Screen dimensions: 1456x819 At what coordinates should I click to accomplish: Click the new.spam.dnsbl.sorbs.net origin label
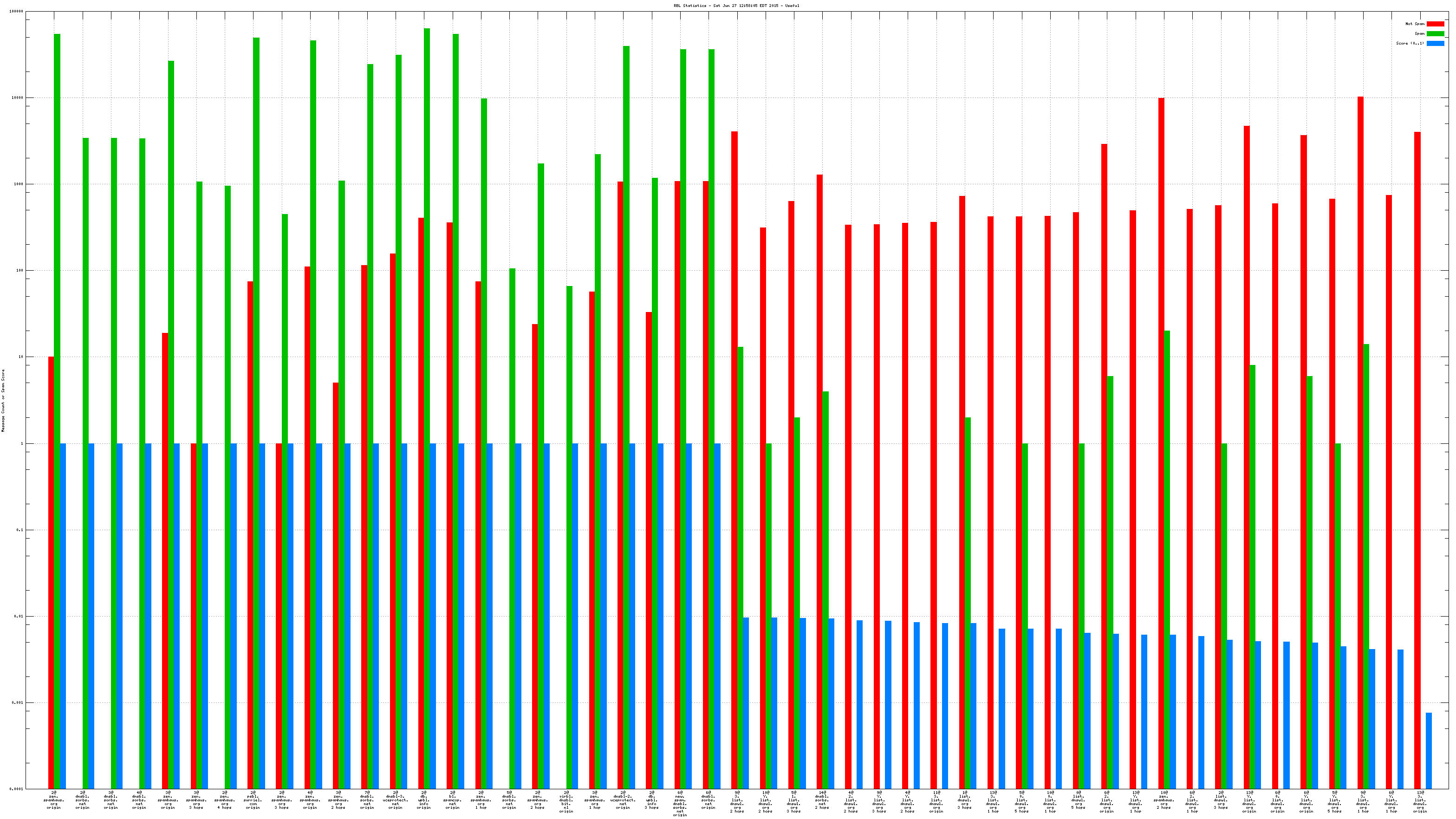680,804
